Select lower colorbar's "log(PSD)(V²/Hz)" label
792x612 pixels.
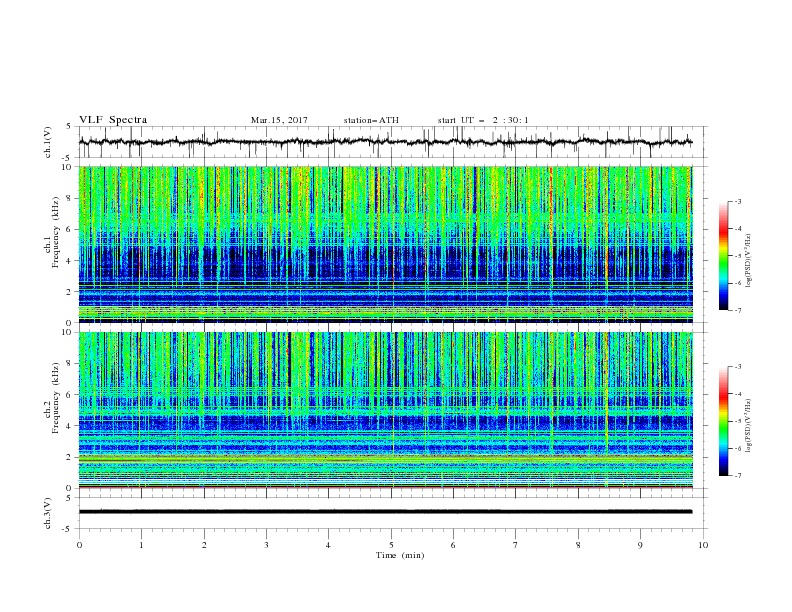(749, 426)
